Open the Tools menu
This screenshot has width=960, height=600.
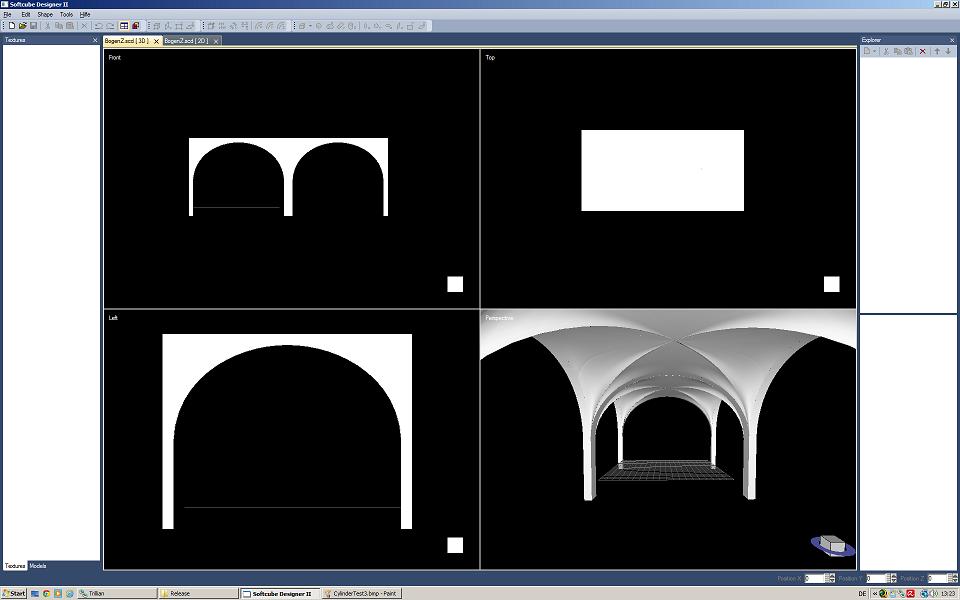point(66,15)
